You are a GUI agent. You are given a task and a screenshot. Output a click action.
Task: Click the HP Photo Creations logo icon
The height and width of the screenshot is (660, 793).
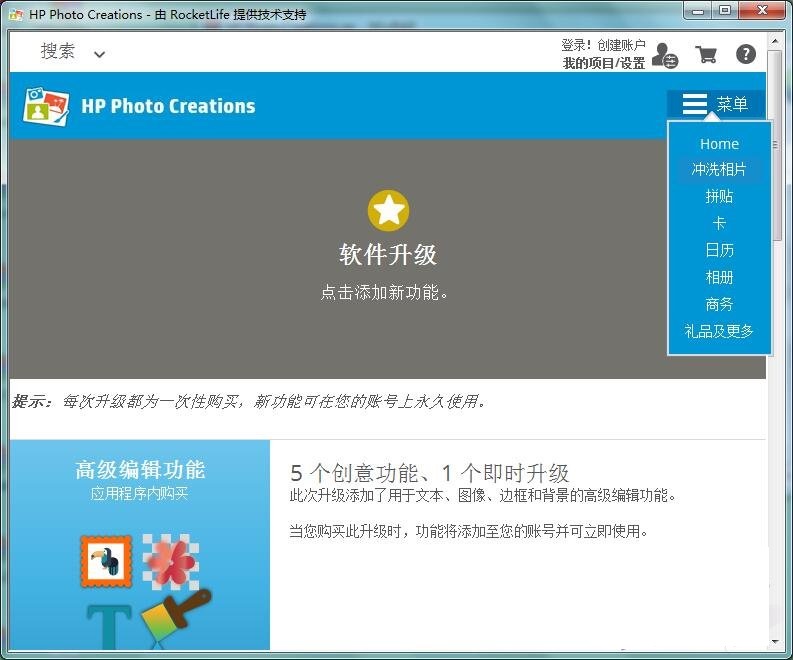click(x=46, y=106)
